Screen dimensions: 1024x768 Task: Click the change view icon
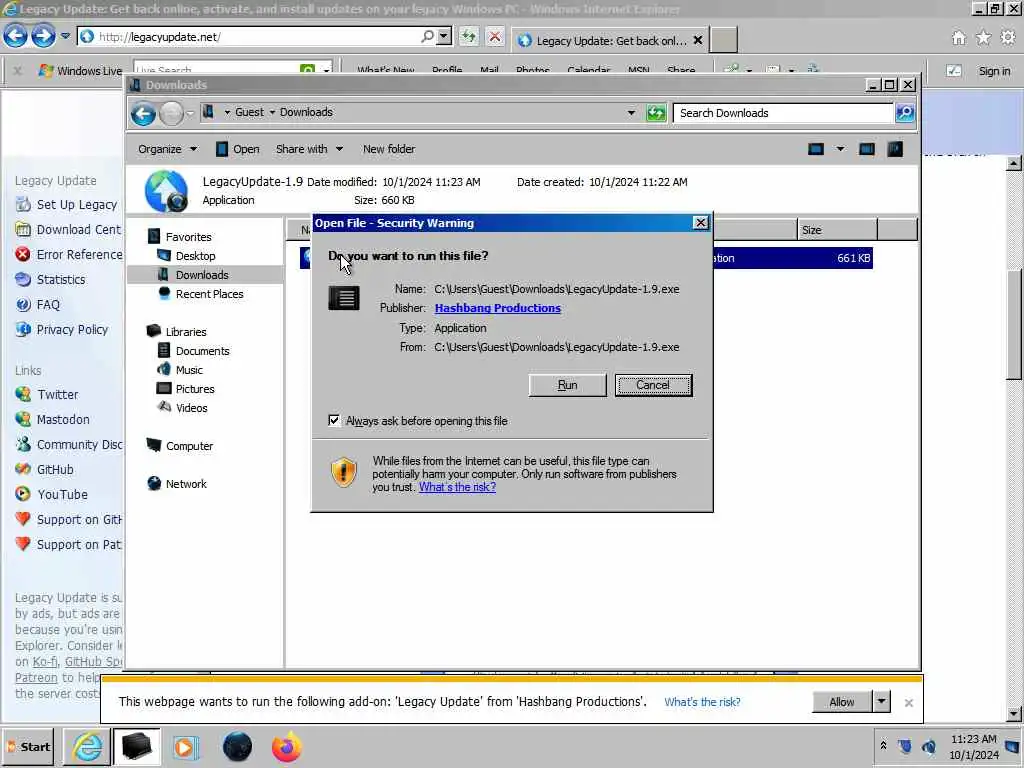pos(816,150)
